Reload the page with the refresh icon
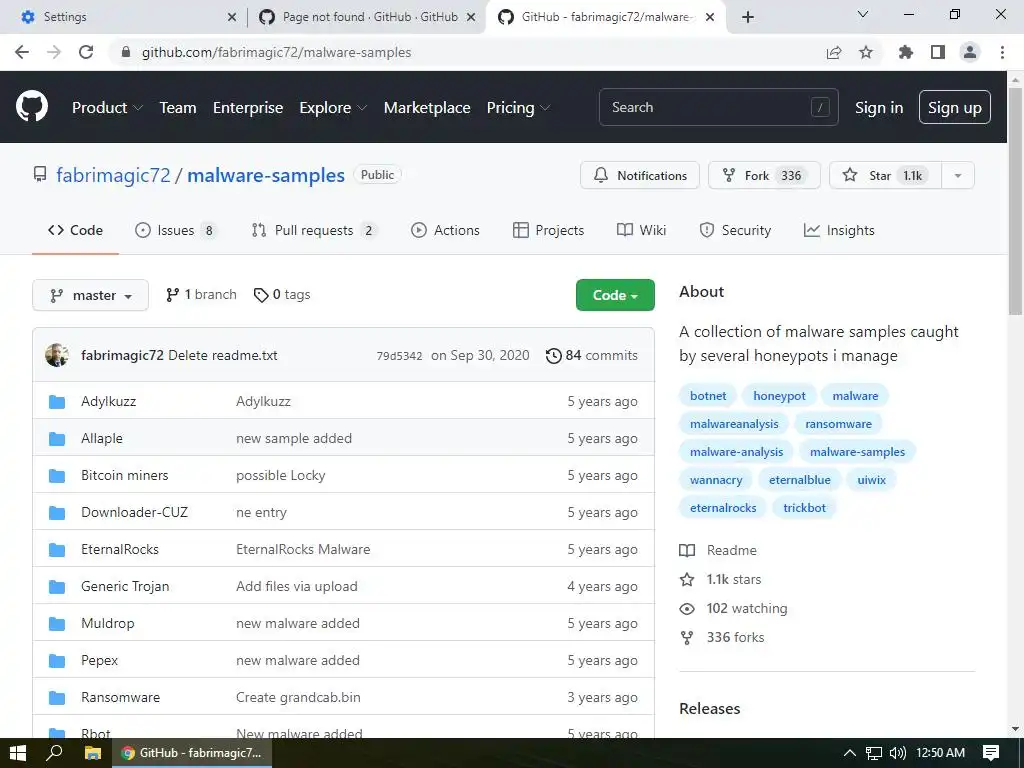 tap(86, 52)
